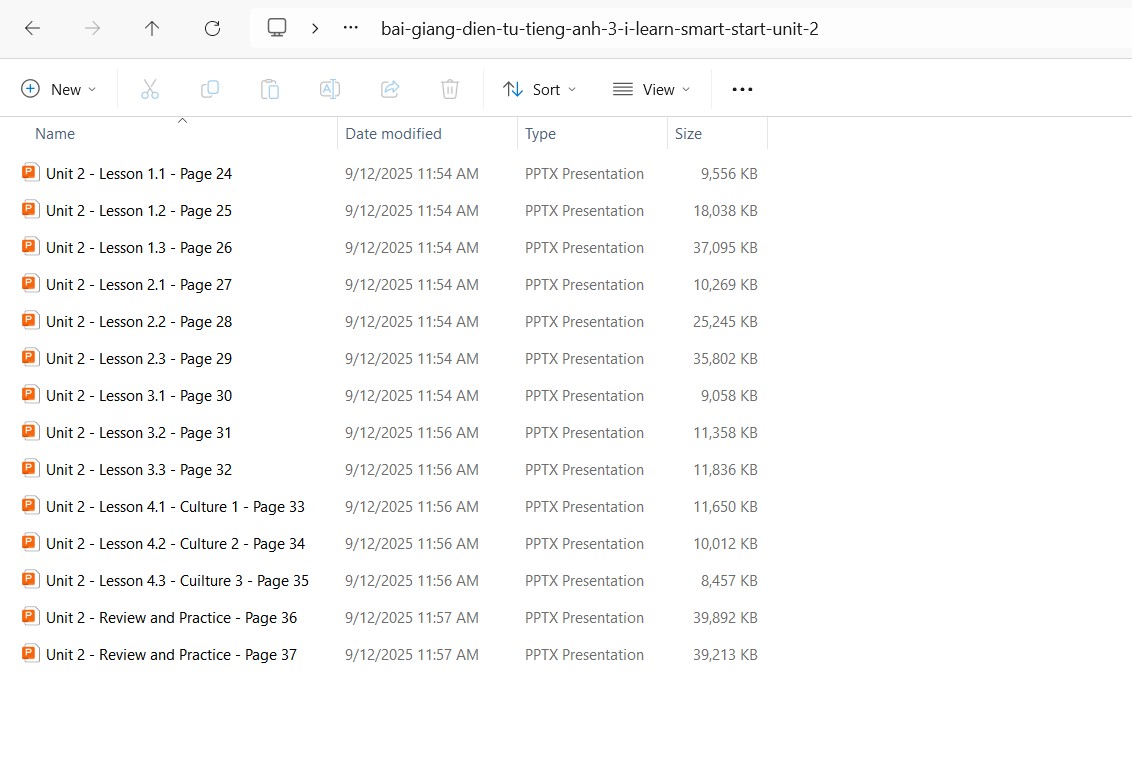Refresh the current folder view
The height and width of the screenshot is (757, 1132).
tap(212, 28)
